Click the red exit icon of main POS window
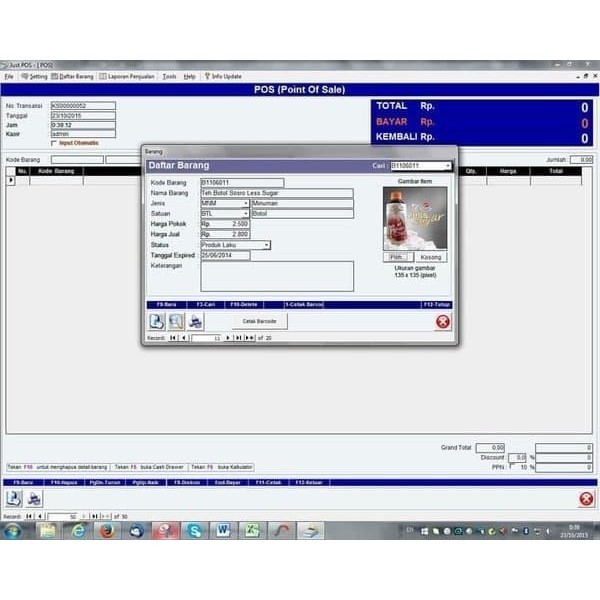Screen dimensions: 600x600 [586, 499]
